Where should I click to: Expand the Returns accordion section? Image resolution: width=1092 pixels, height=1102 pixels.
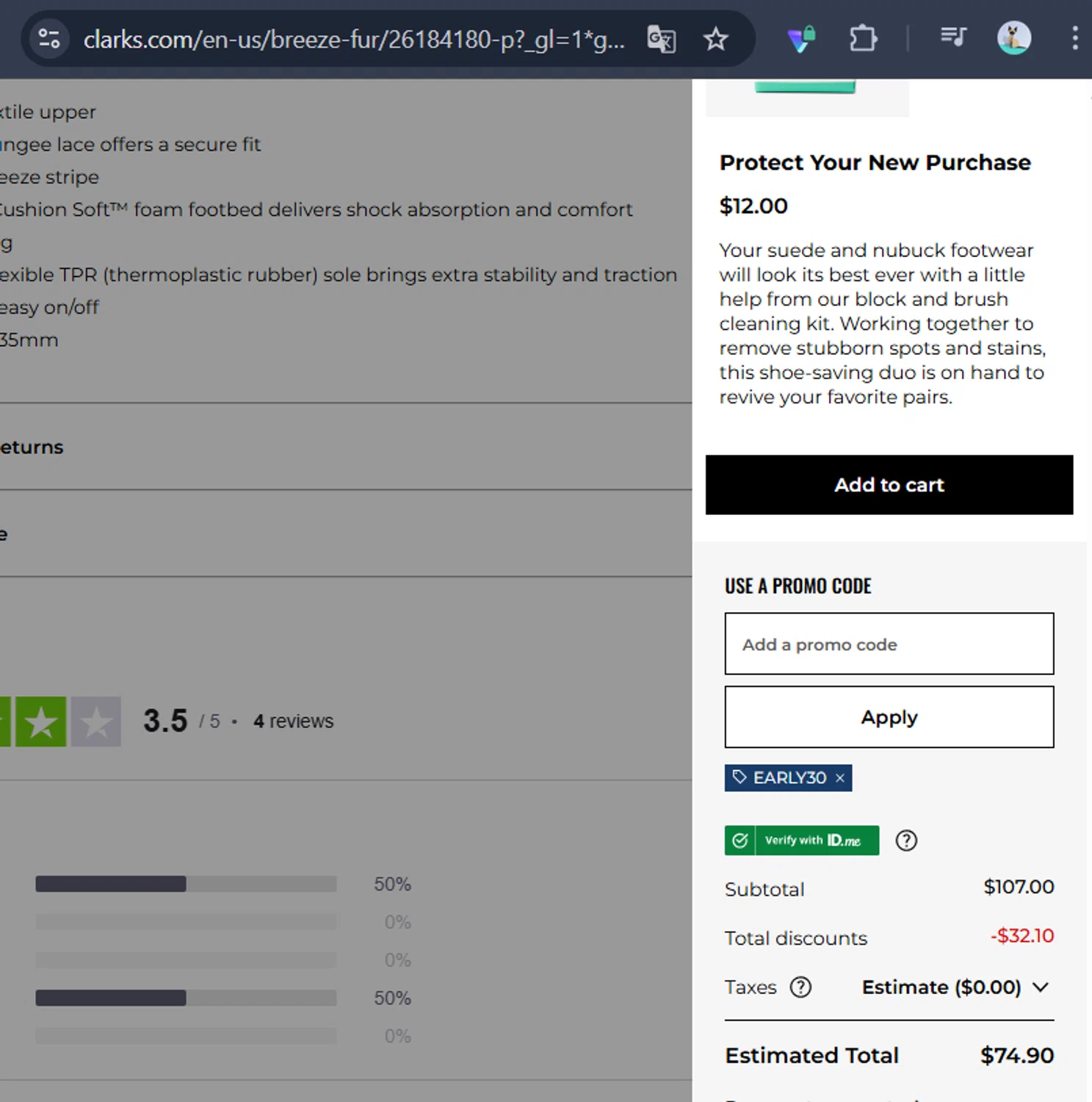[x=346, y=447]
